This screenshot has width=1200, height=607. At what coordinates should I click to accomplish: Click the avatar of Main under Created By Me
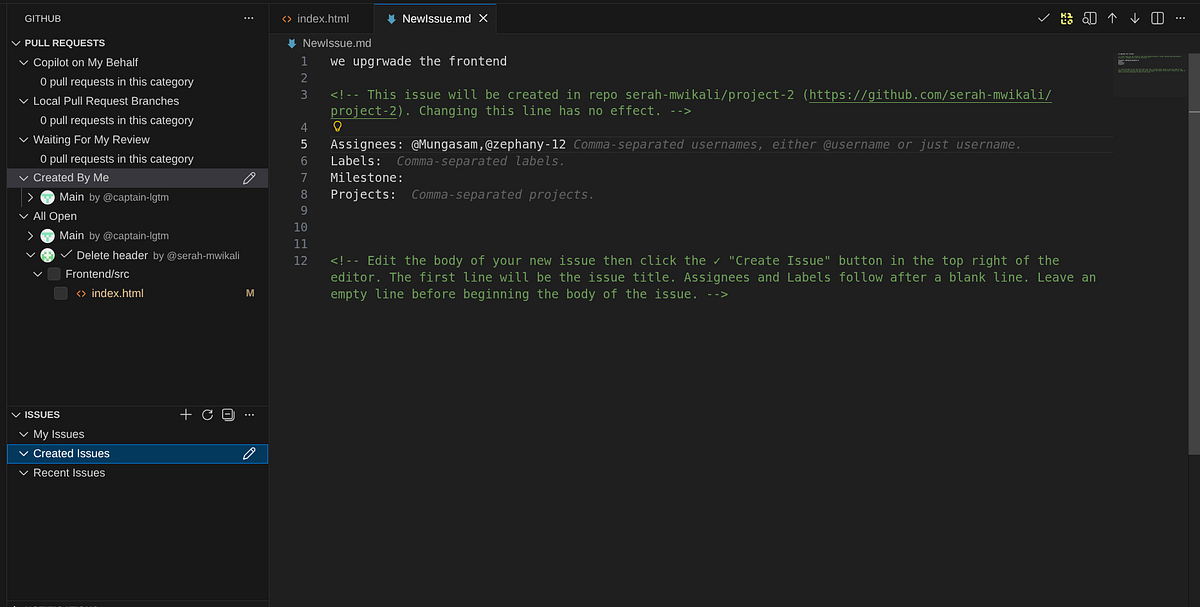[47, 197]
